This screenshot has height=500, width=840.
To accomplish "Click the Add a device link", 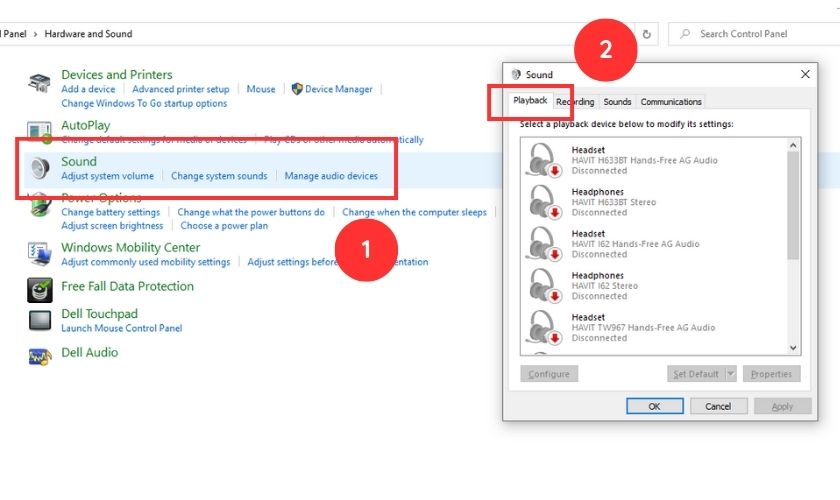I will pos(88,89).
